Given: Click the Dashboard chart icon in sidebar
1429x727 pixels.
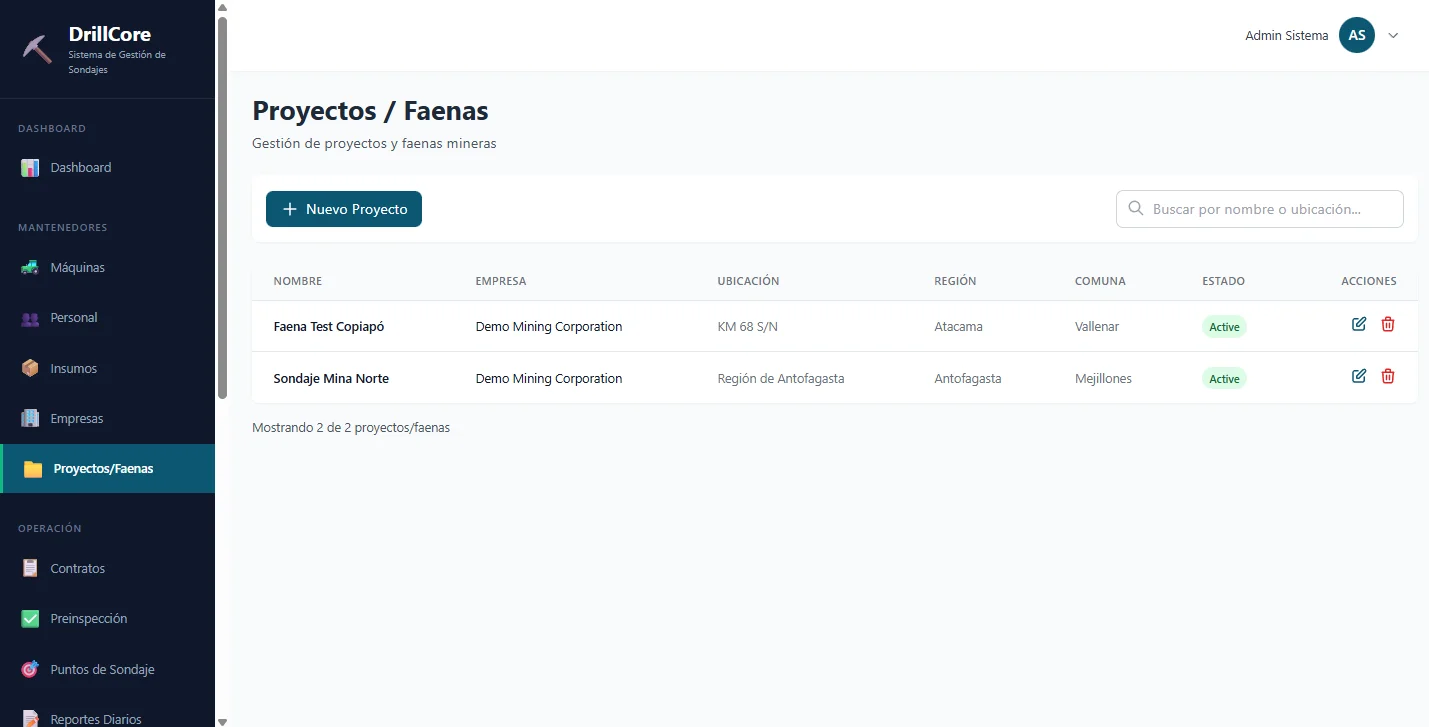Looking at the screenshot, I should coord(30,168).
